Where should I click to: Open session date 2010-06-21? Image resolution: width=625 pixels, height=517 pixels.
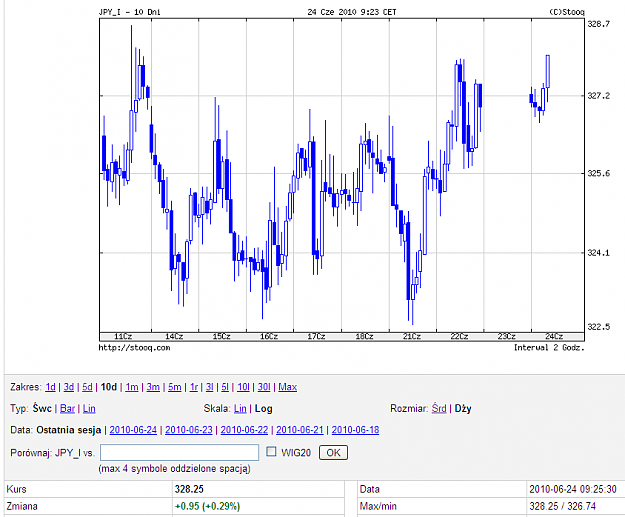(x=300, y=430)
